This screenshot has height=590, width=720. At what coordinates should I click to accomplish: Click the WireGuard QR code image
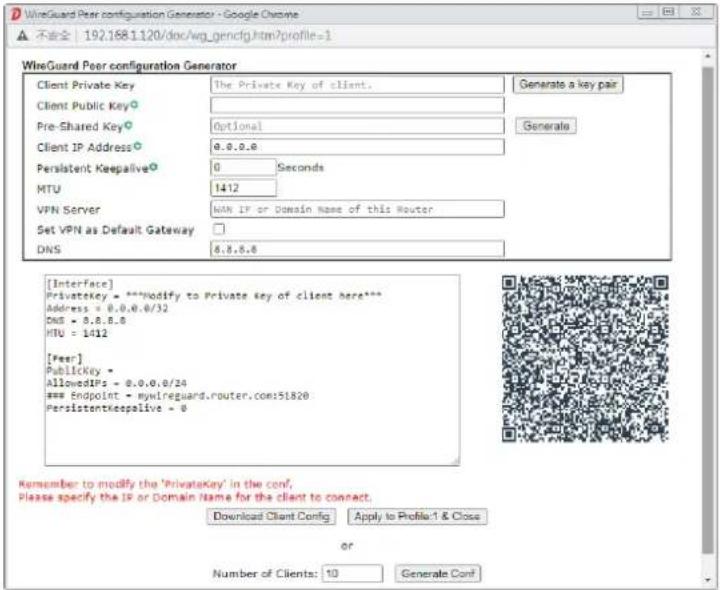click(x=585, y=359)
